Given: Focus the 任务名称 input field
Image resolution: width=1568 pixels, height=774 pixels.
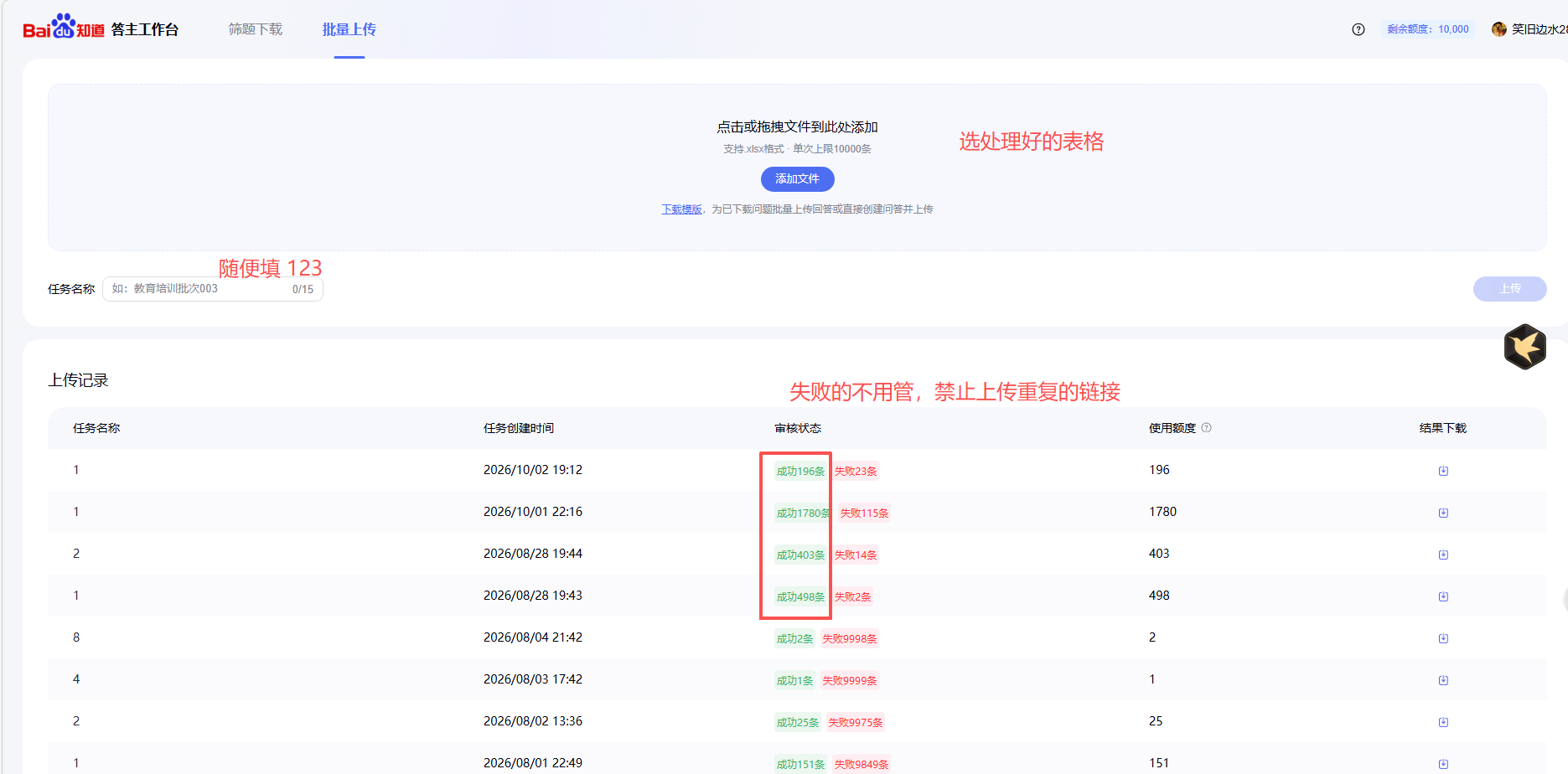Looking at the screenshot, I should [x=213, y=289].
